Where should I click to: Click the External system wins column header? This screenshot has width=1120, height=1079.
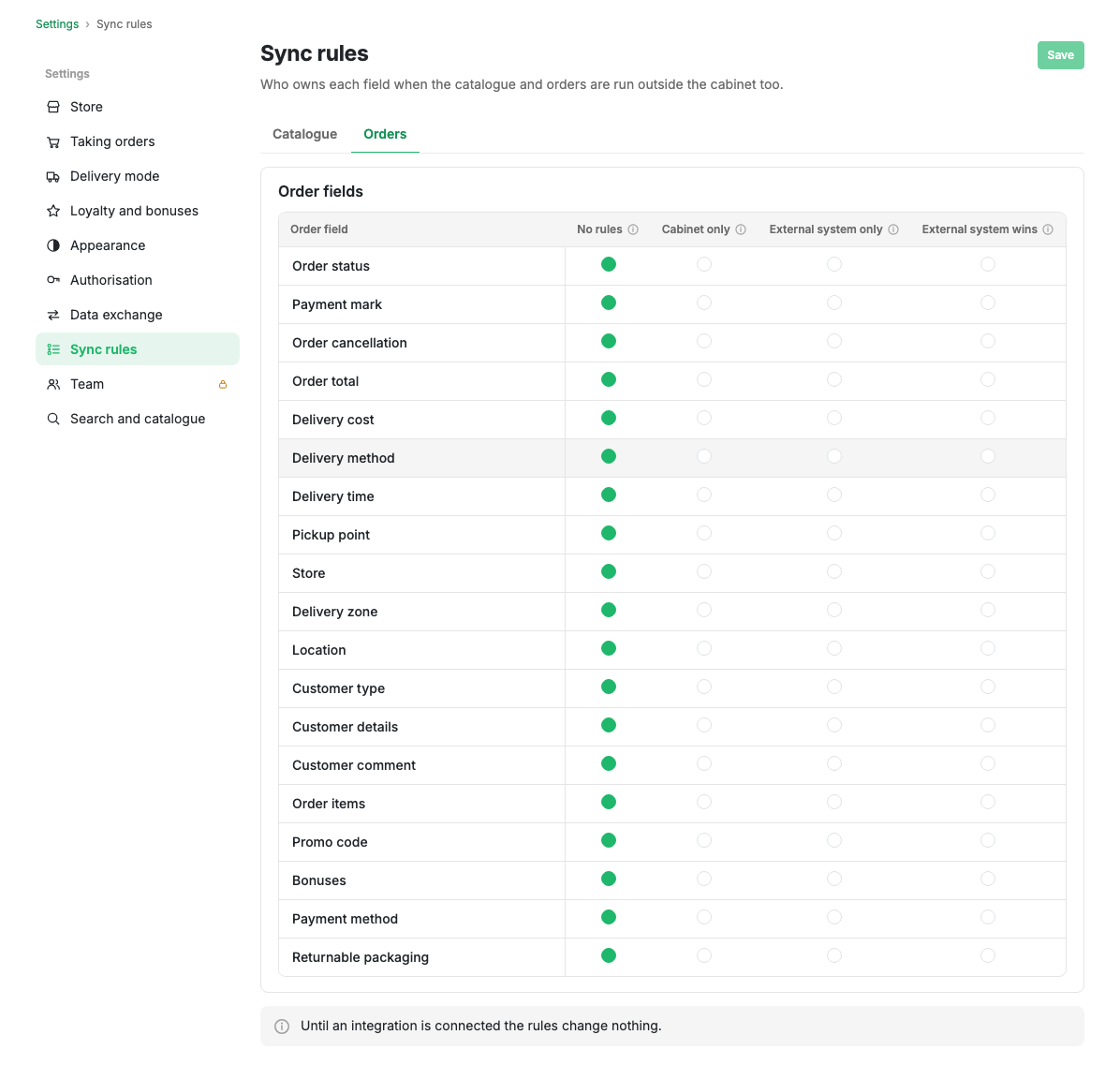pos(980,229)
